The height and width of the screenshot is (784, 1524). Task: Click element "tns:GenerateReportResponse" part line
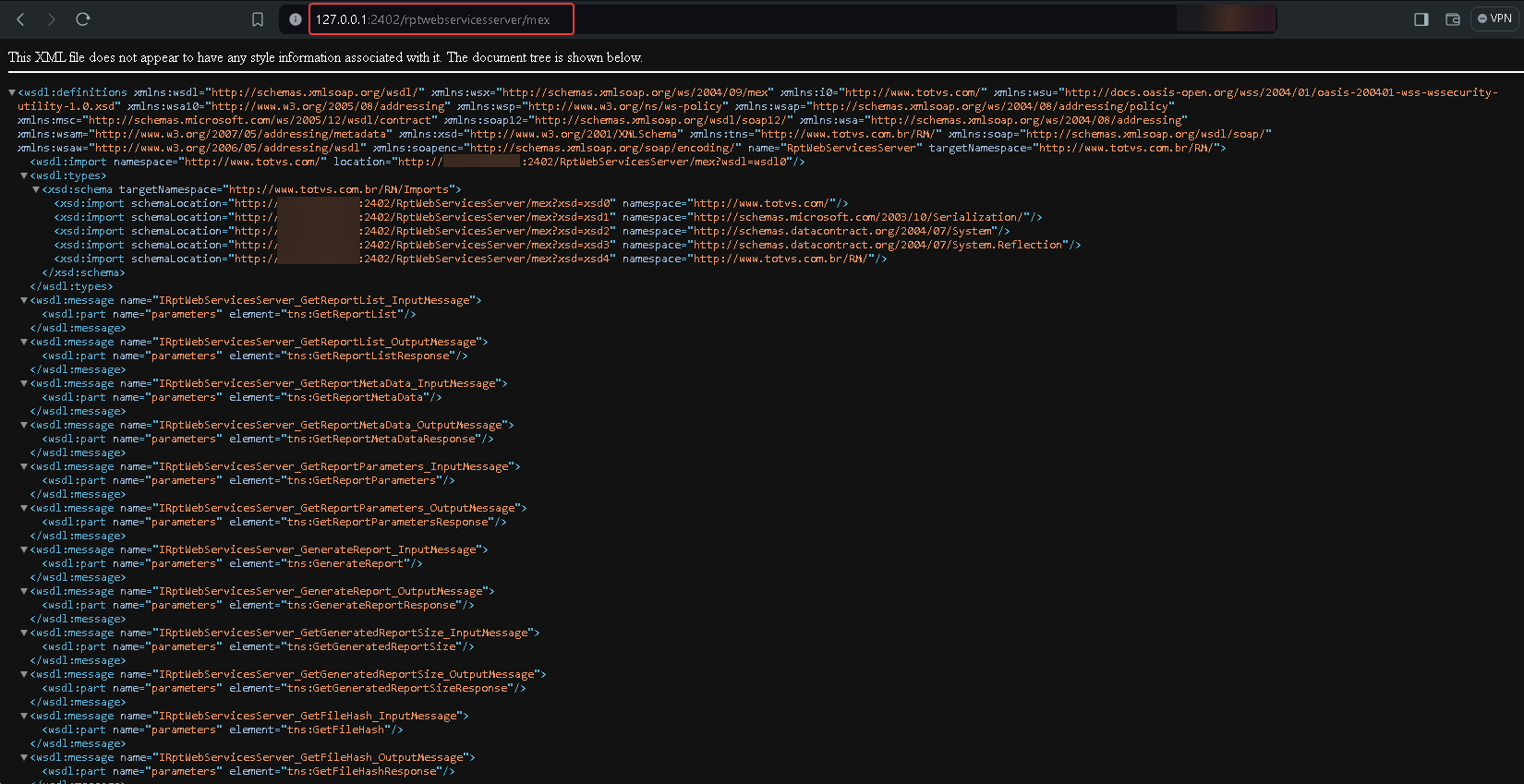click(x=258, y=605)
